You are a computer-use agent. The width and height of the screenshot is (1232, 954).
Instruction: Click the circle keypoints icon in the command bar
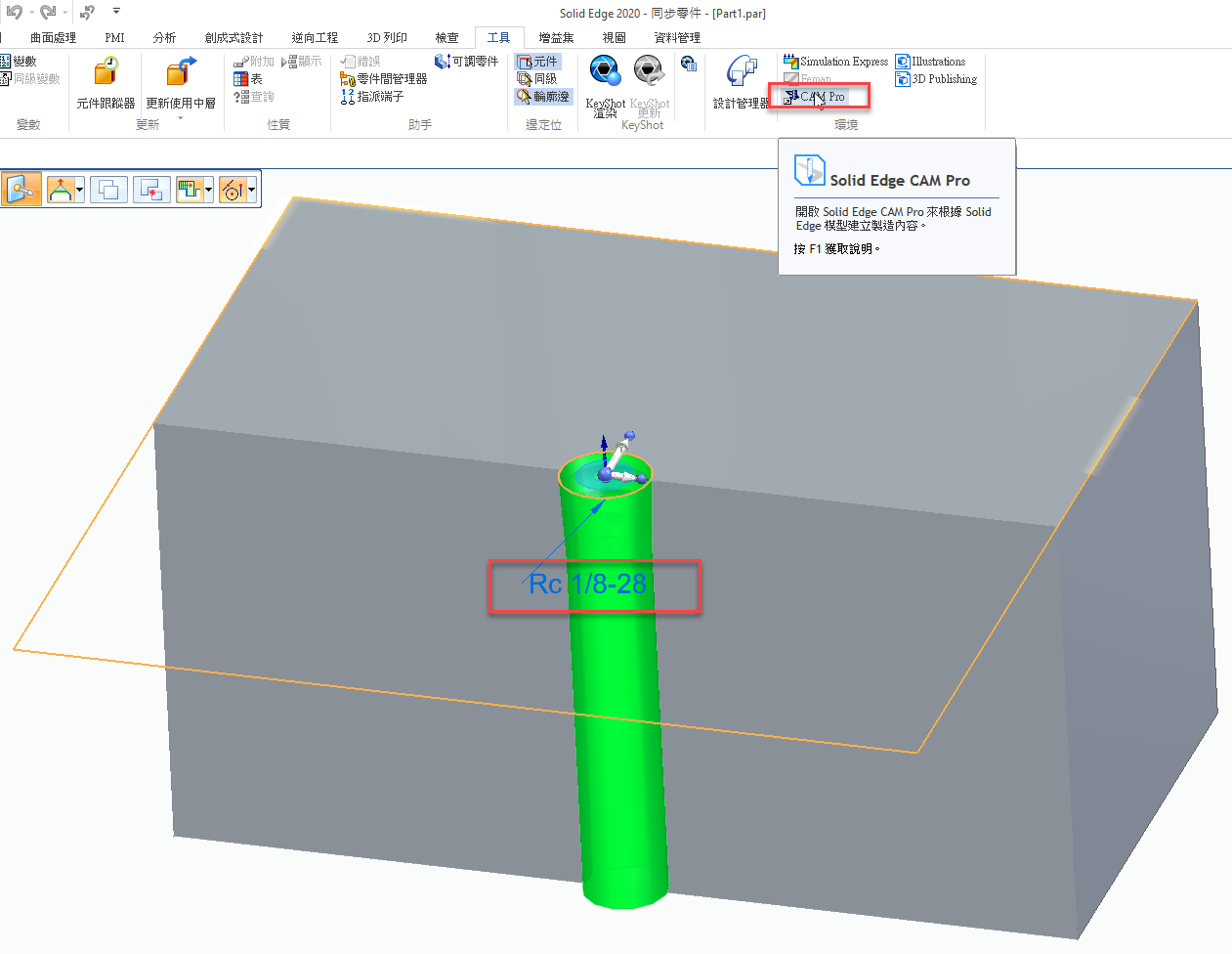pos(233,189)
